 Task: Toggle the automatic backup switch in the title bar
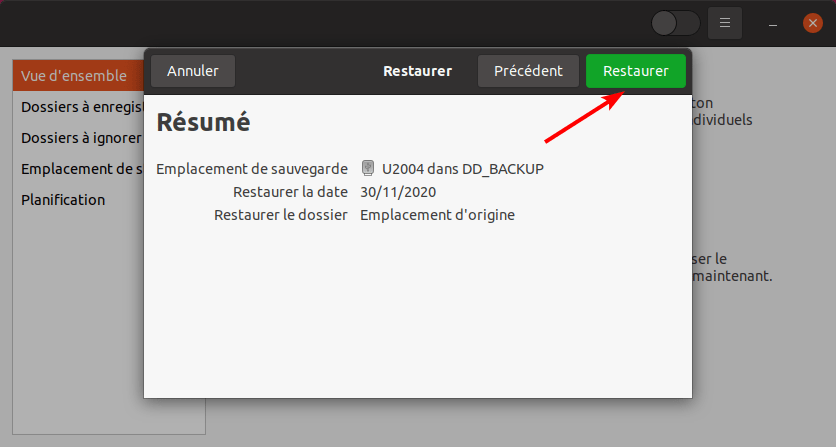click(x=675, y=23)
